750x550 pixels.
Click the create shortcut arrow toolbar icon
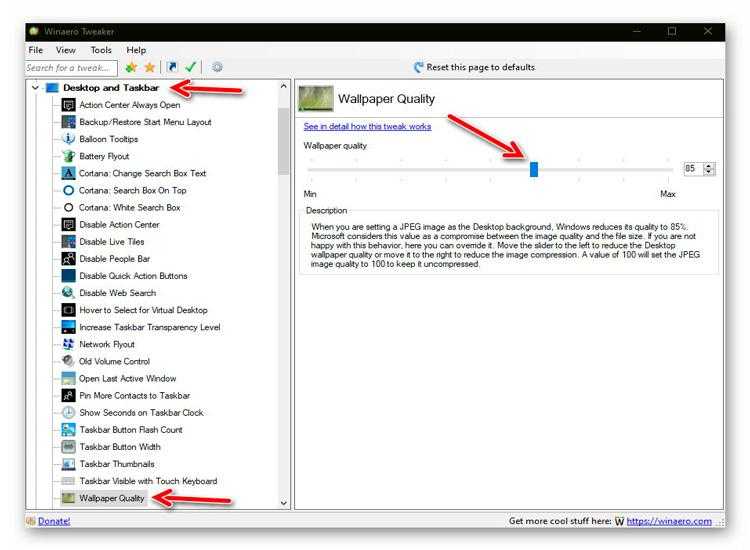coord(172,67)
